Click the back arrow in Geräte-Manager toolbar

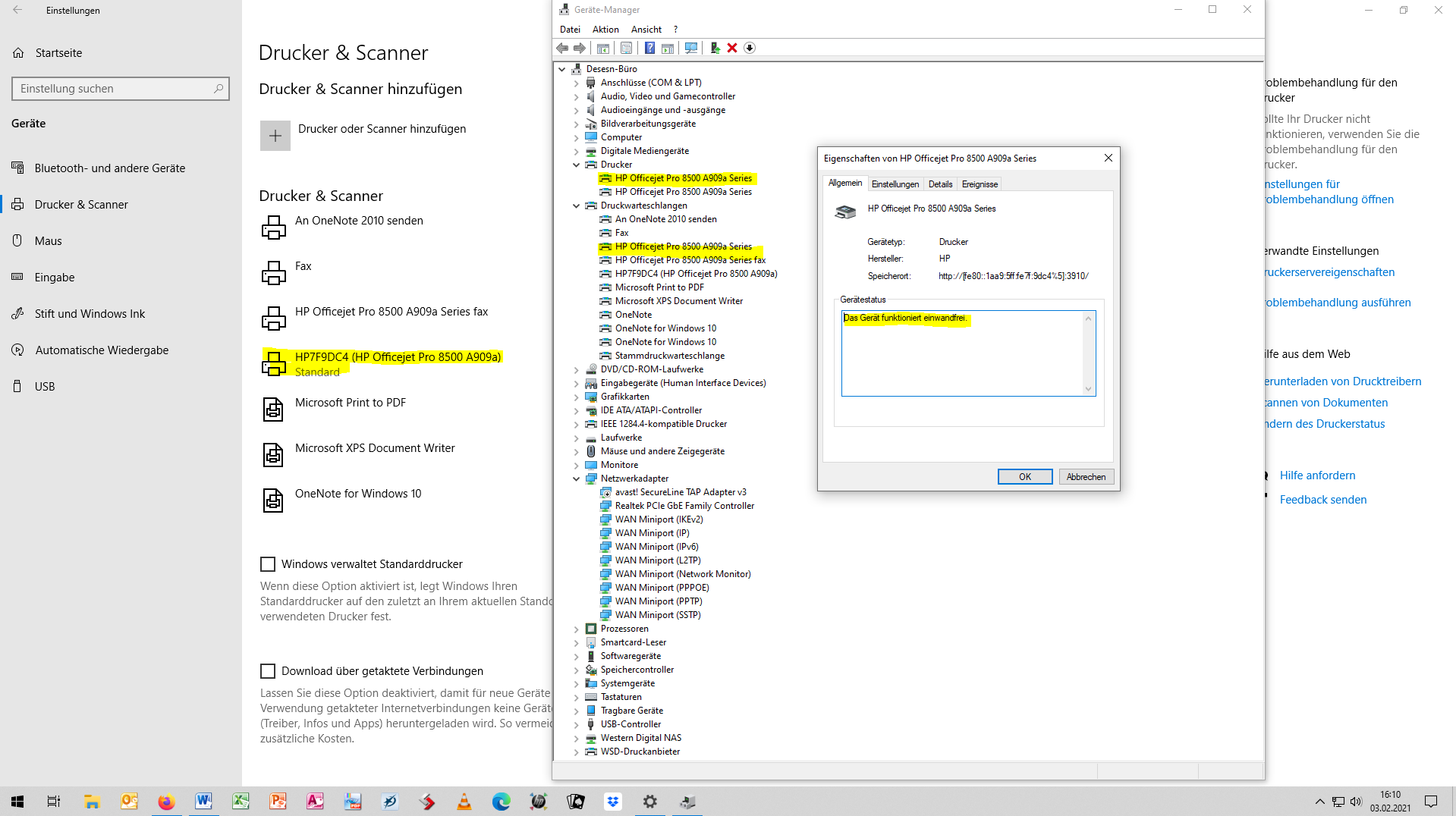562,48
